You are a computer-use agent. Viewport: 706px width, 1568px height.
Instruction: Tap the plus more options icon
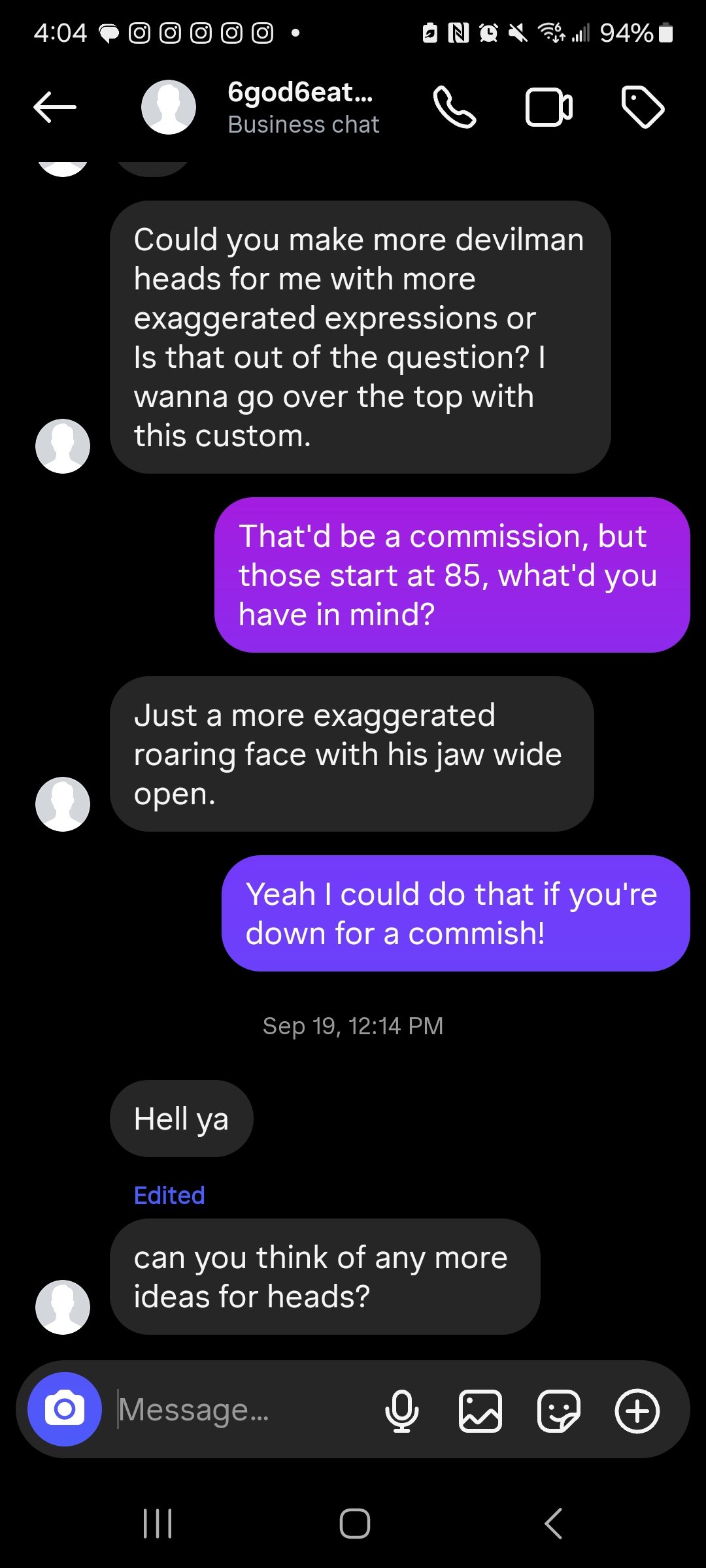coord(637,1411)
